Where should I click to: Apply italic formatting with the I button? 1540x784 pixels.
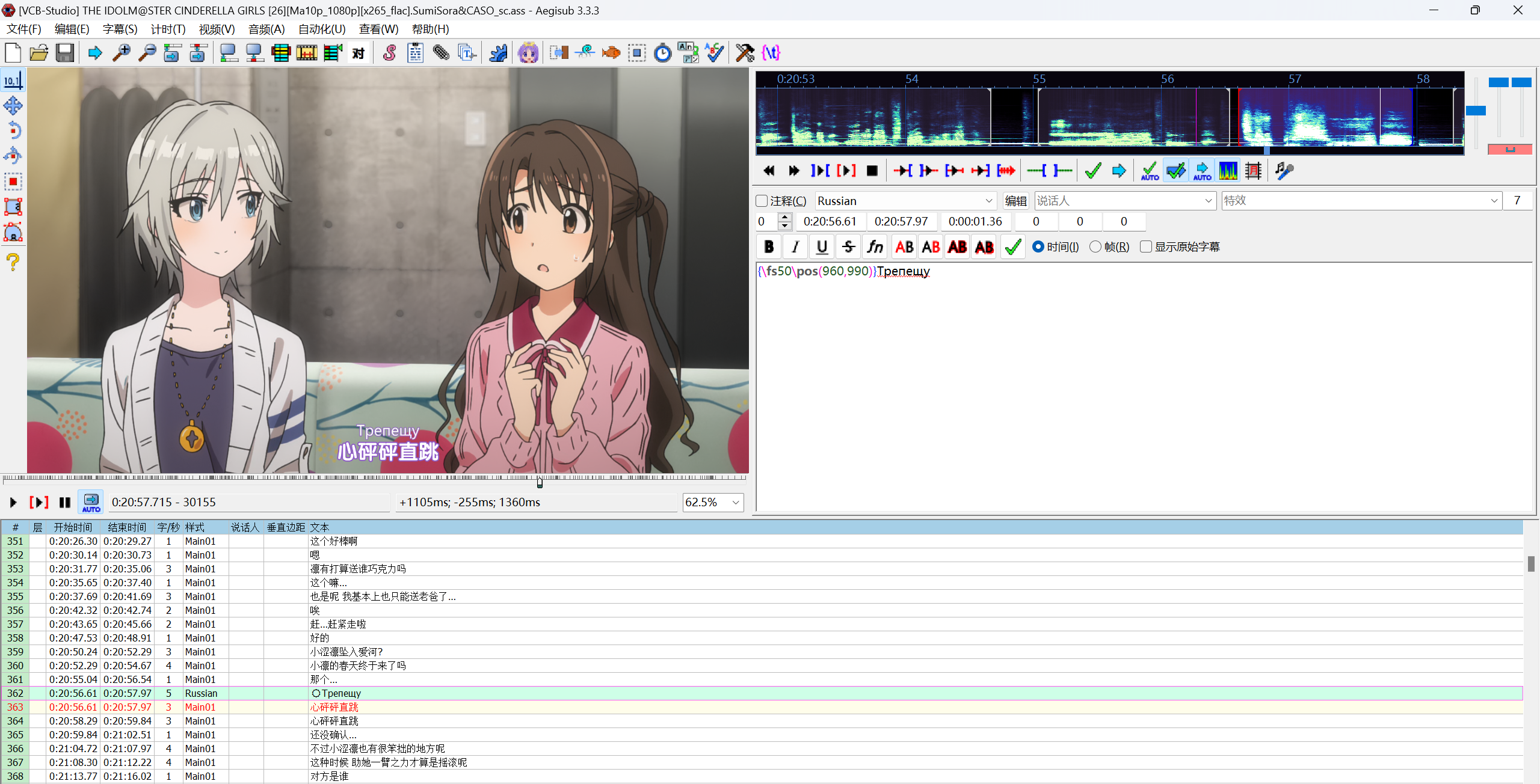tap(795, 247)
